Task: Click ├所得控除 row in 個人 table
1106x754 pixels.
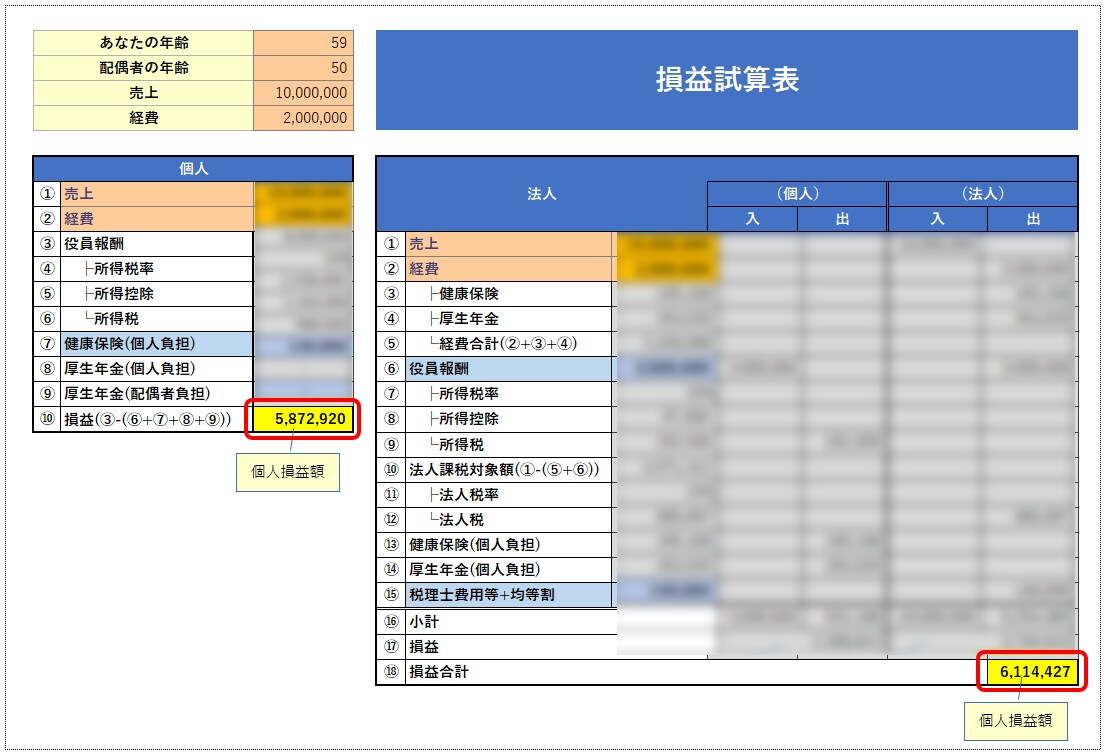Action: pyautogui.click(x=157, y=293)
